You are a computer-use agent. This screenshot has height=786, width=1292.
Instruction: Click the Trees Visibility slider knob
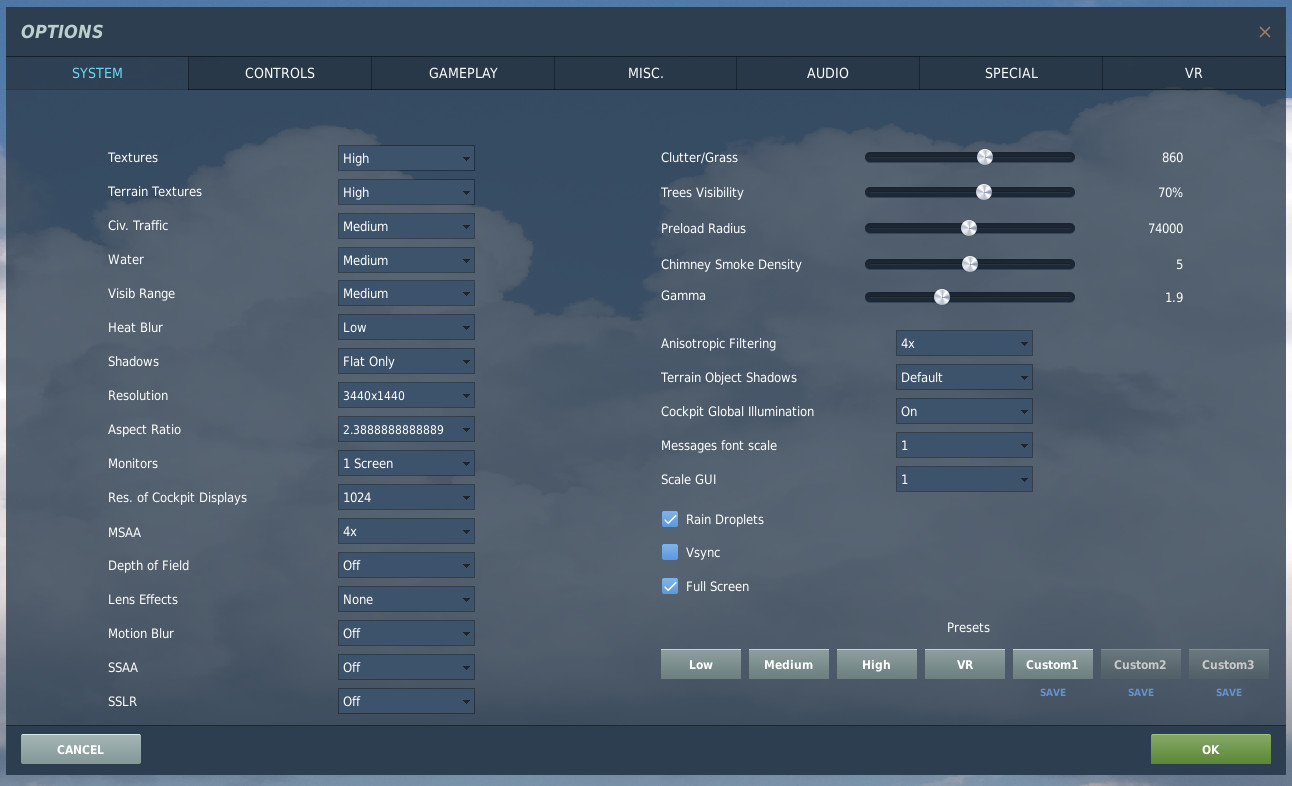point(984,192)
